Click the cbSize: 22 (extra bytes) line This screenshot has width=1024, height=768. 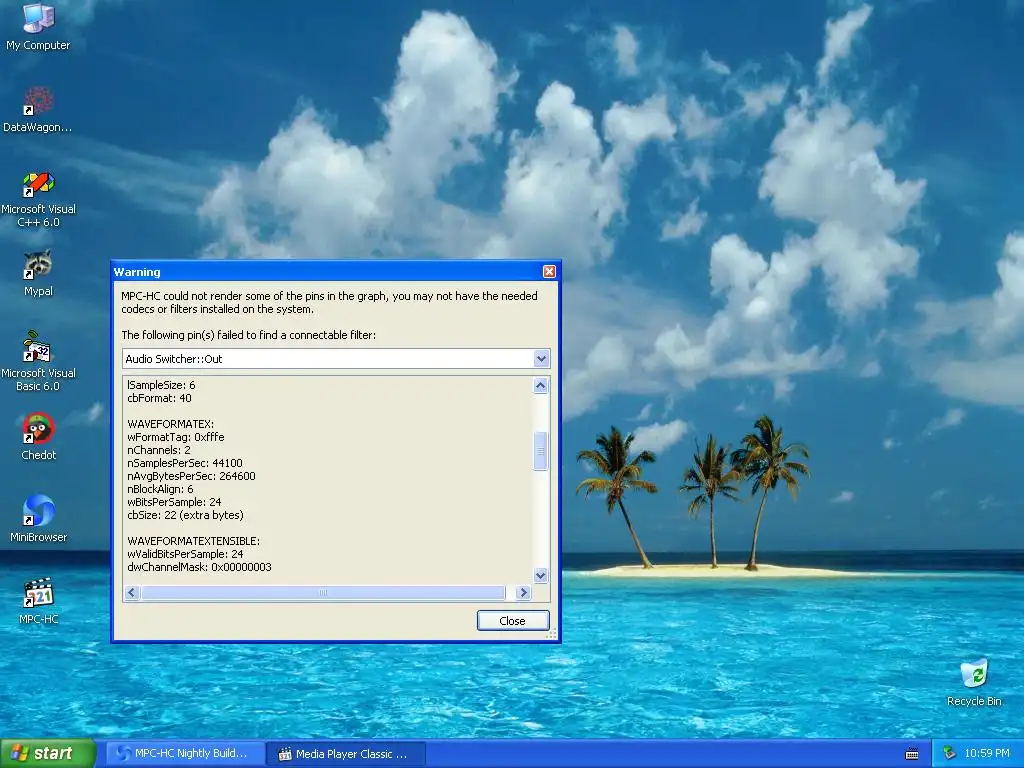pyautogui.click(x=185, y=515)
